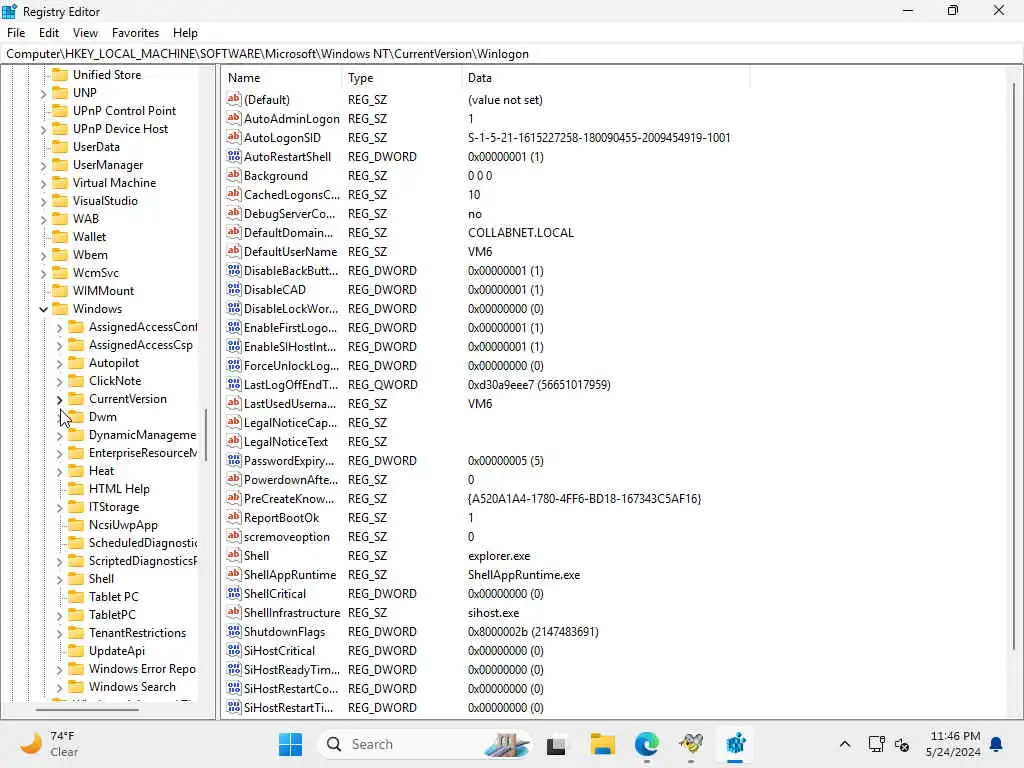Select the scremoveoption value name
This screenshot has width=1024, height=768.
click(286, 537)
